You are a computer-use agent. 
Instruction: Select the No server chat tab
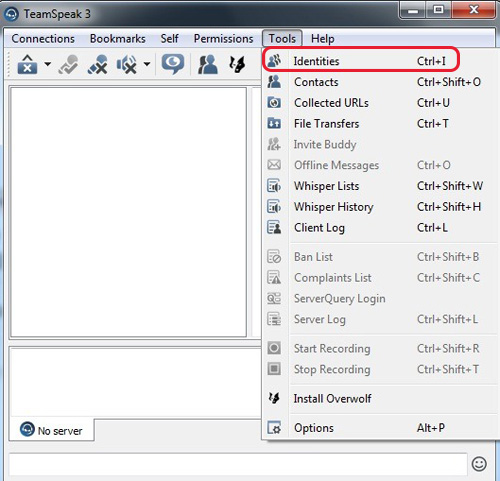tap(52, 430)
